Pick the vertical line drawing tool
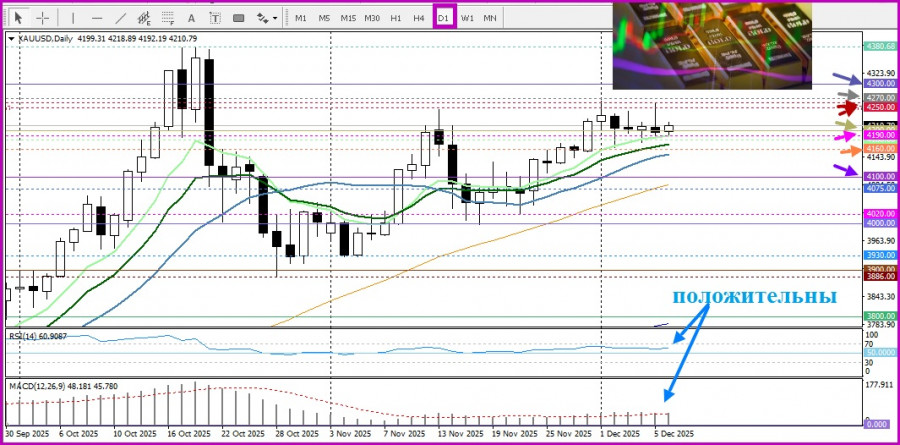The image size is (900, 445). (x=72, y=18)
